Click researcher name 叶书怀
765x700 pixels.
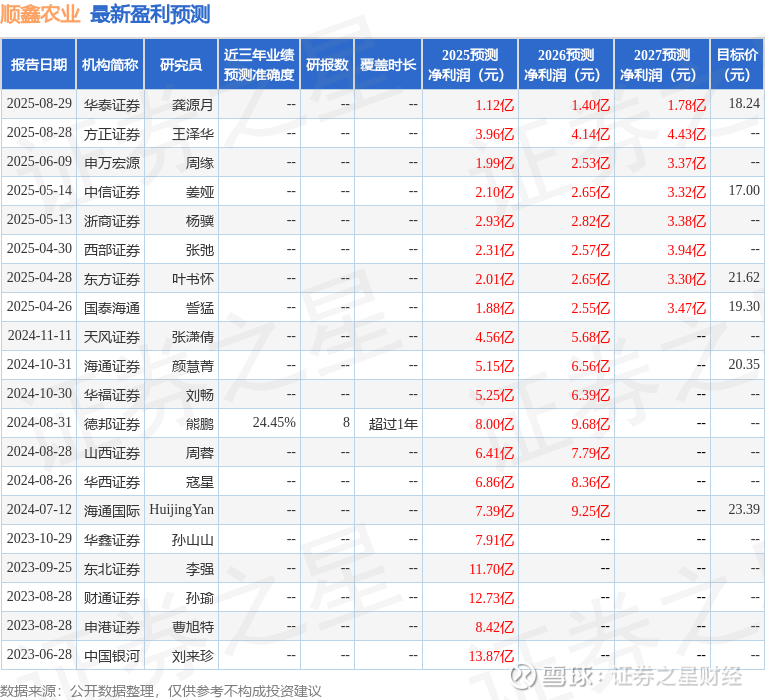pos(193,279)
